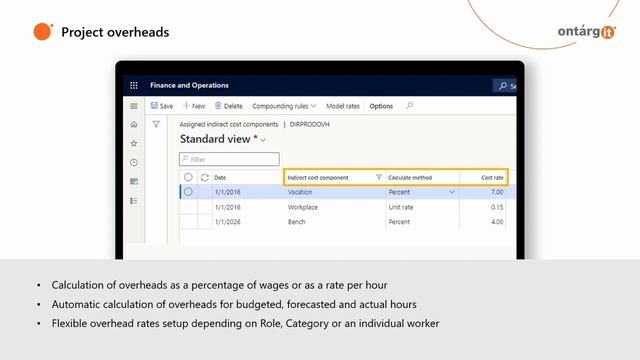Open Recent clock icon in the sidebar

(x=134, y=162)
